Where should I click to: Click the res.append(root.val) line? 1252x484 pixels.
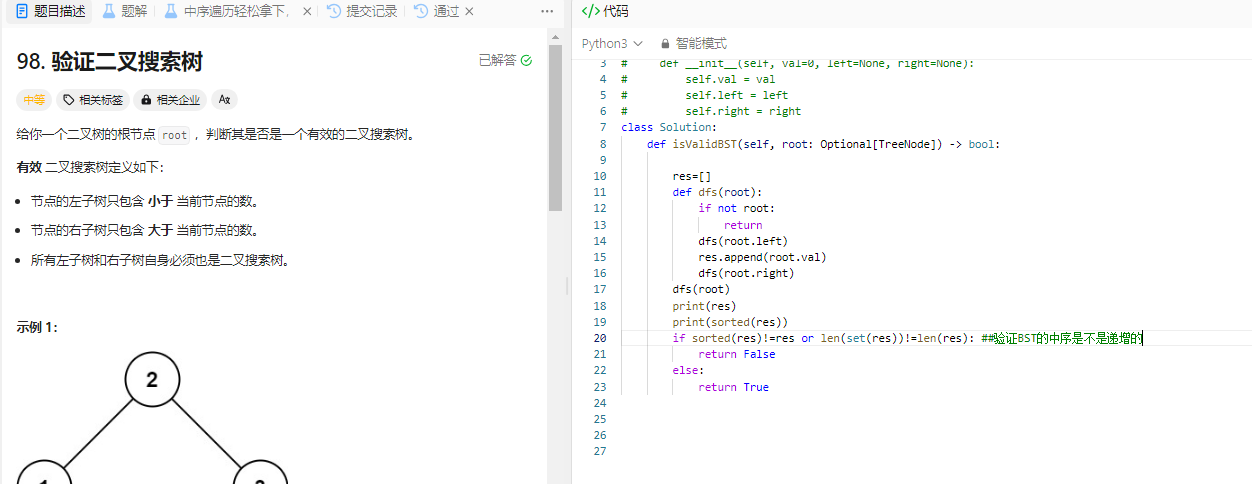pos(762,257)
